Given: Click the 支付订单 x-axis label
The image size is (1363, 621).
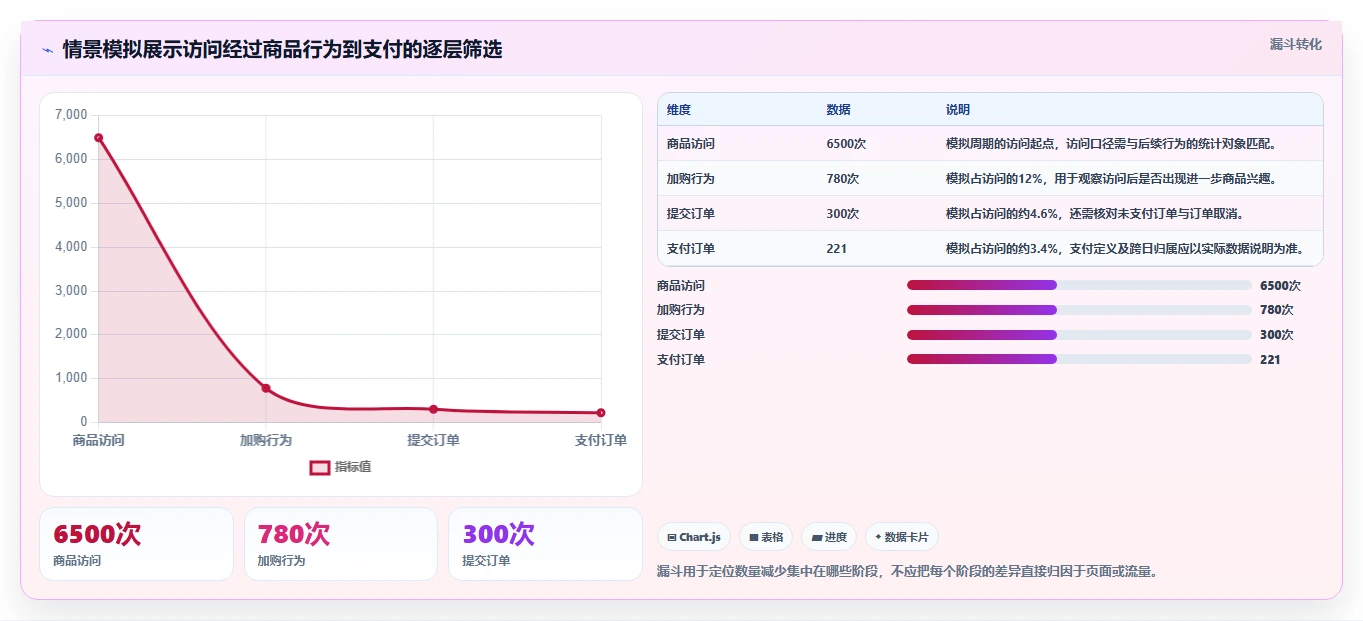Looking at the screenshot, I should pyautogui.click(x=601, y=440).
